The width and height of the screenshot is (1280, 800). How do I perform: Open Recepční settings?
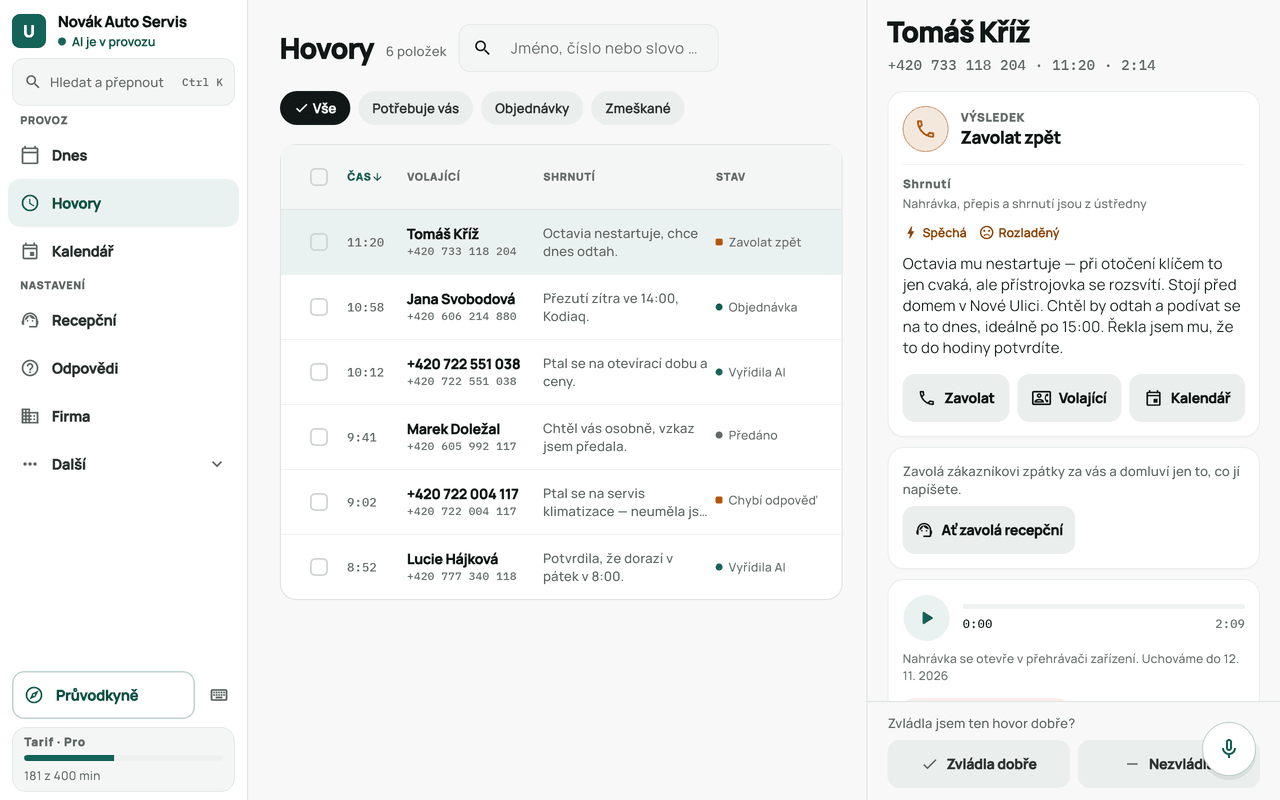tap(123, 320)
